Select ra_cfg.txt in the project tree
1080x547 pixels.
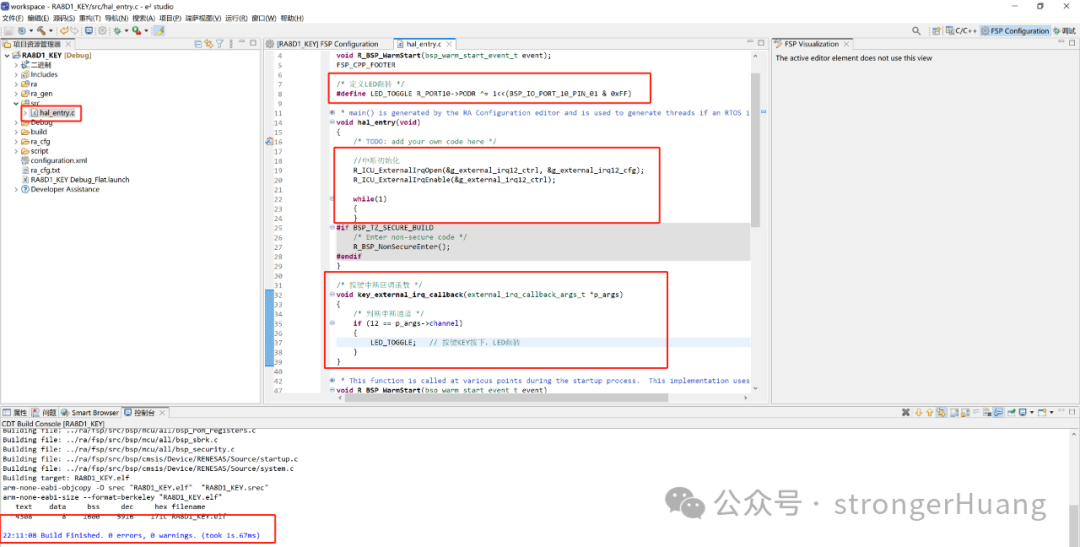click(41, 170)
